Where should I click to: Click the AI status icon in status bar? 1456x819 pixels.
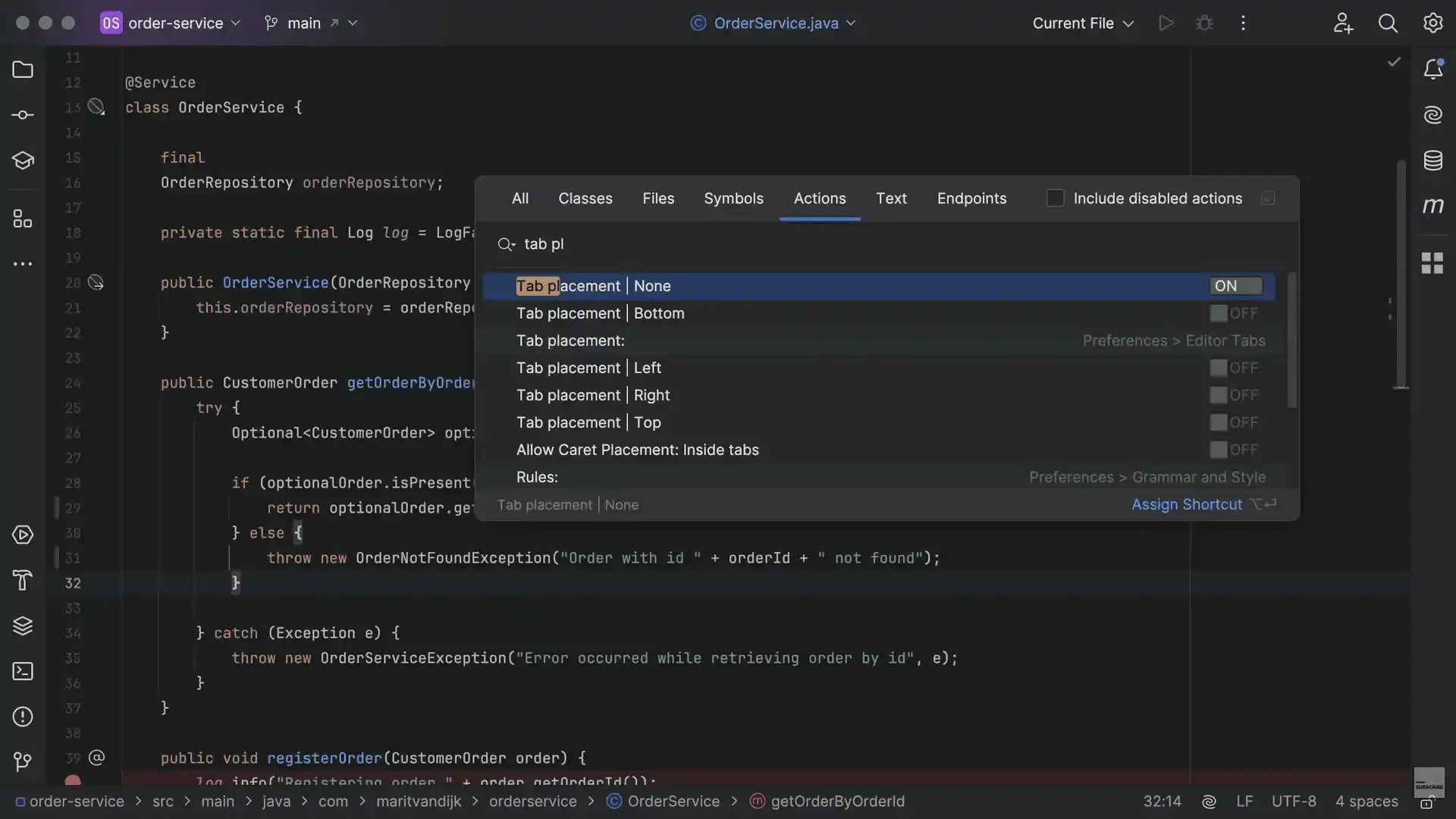click(x=1209, y=802)
